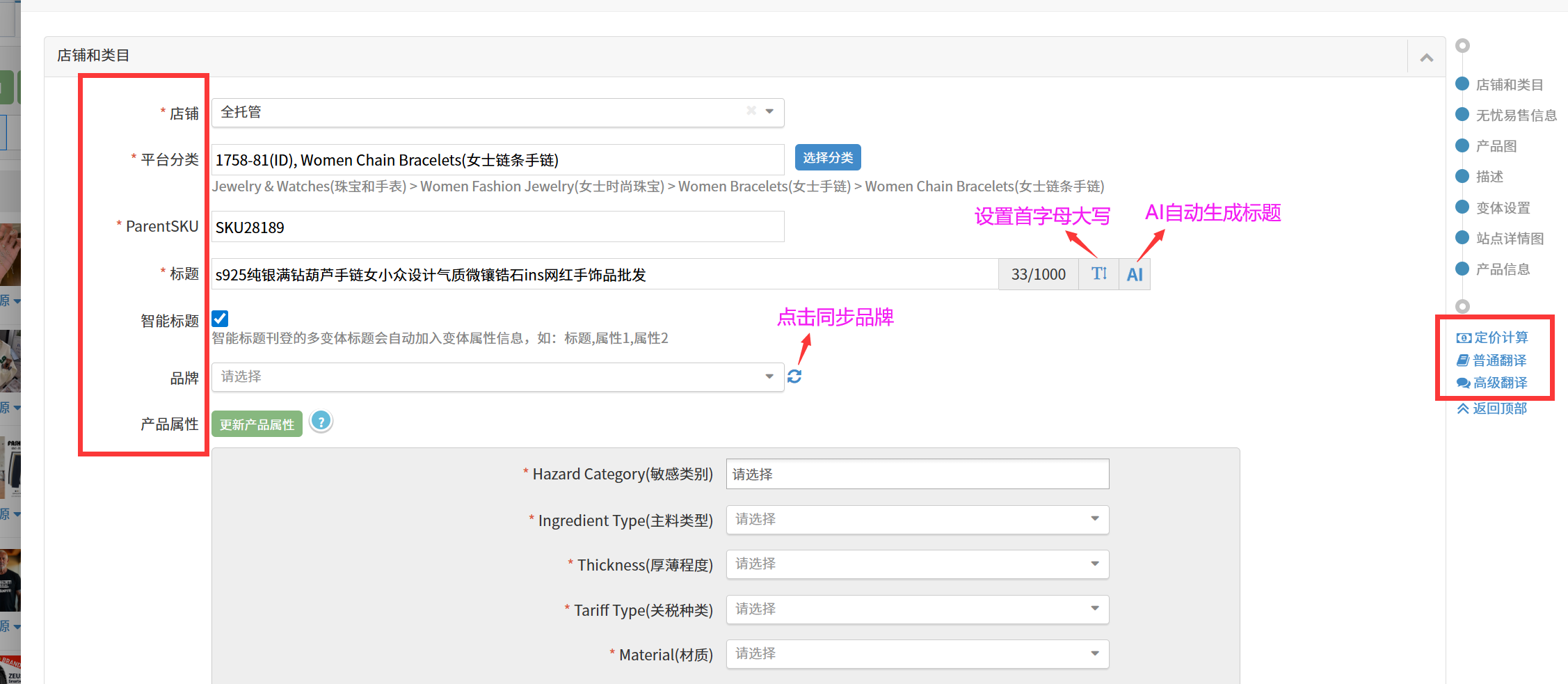The width and height of the screenshot is (1568, 684).
Task: Collapse the 店铺和类目 section panel
Action: pyautogui.click(x=1426, y=58)
